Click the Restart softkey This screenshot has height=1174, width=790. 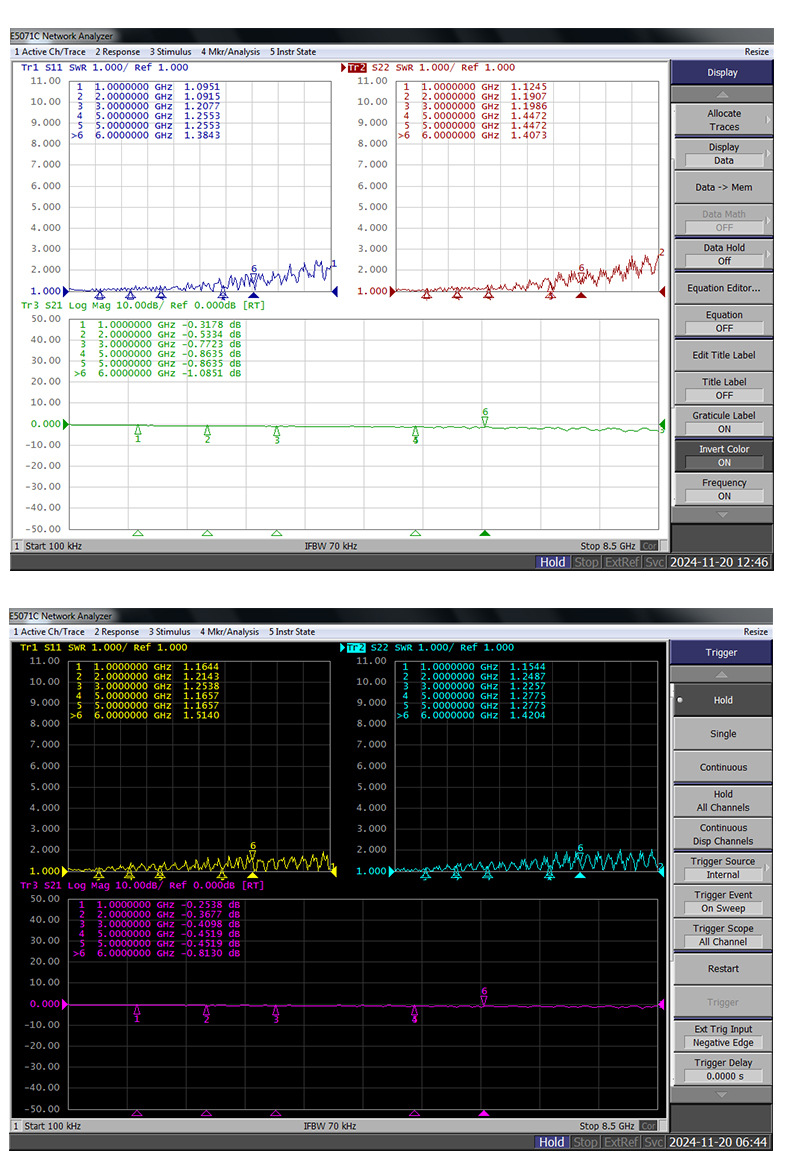pyautogui.click(x=723, y=968)
